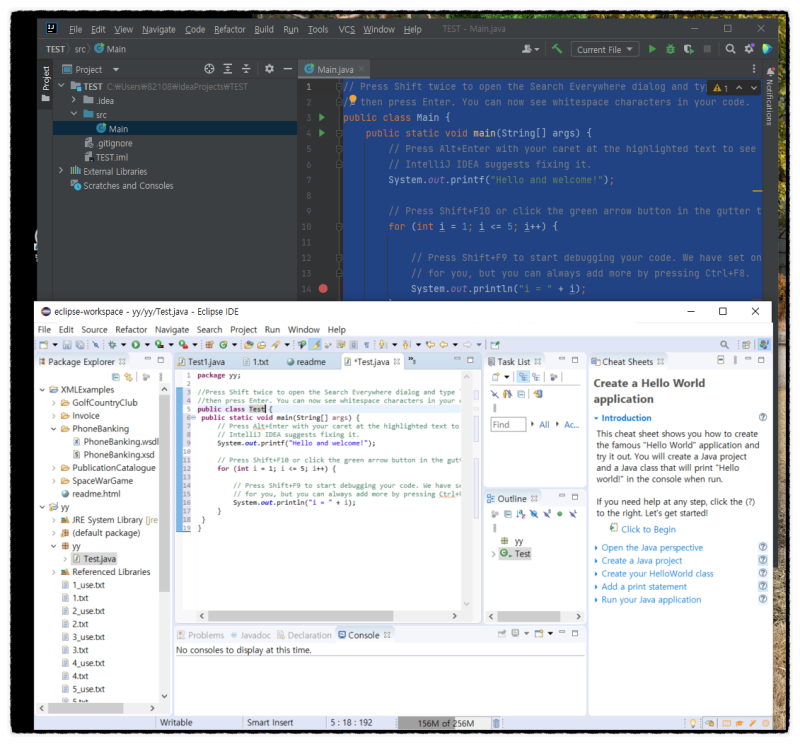
Task: Click Eclipse toolbar Search magnifier icon
Action: (x=724, y=344)
